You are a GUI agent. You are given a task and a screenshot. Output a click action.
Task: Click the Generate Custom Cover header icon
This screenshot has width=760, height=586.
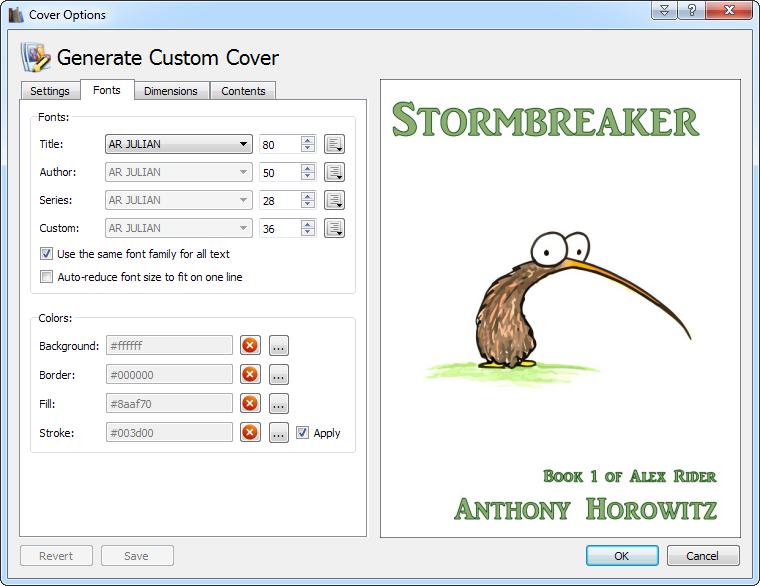tap(35, 57)
